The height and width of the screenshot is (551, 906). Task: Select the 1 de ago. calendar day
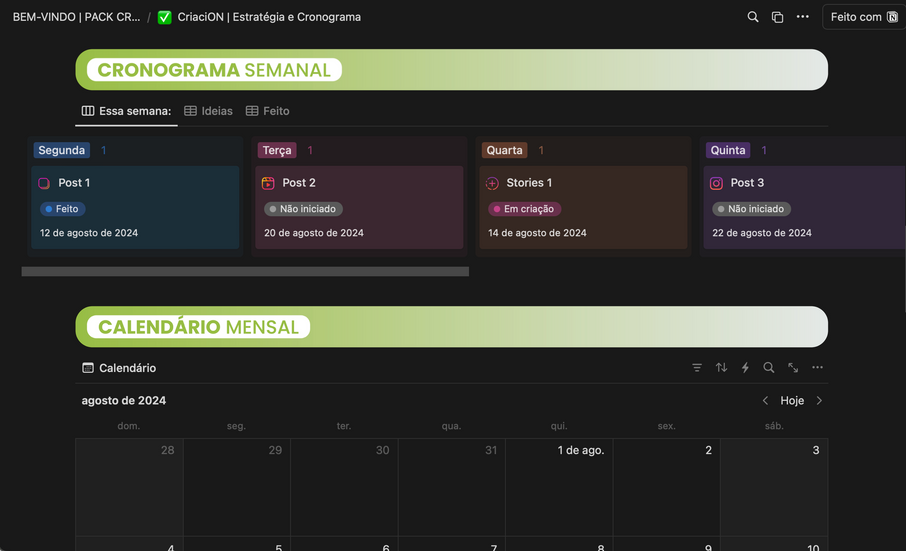559,487
